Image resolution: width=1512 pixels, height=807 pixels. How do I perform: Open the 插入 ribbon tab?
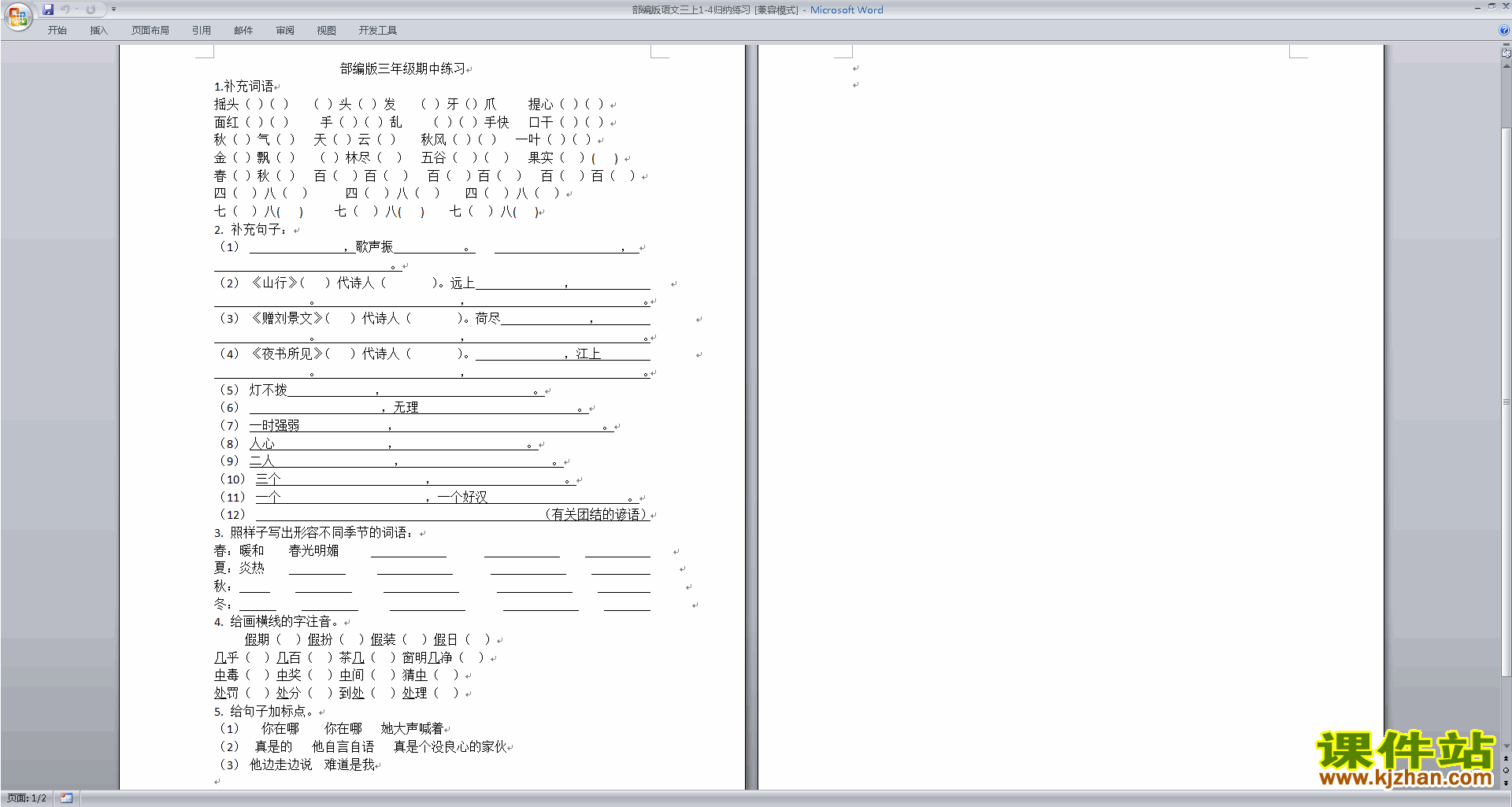click(98, 30)
